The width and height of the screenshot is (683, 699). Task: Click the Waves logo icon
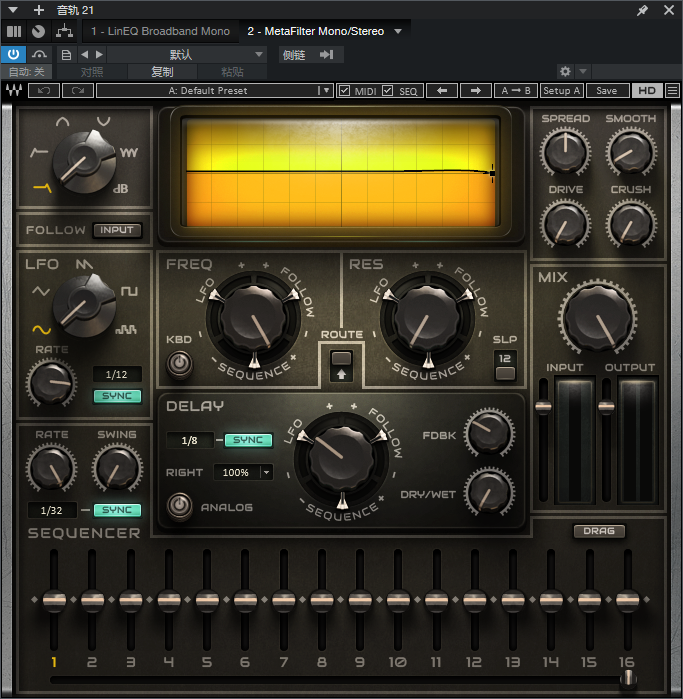pyautogui.click(x=14, y=90)
